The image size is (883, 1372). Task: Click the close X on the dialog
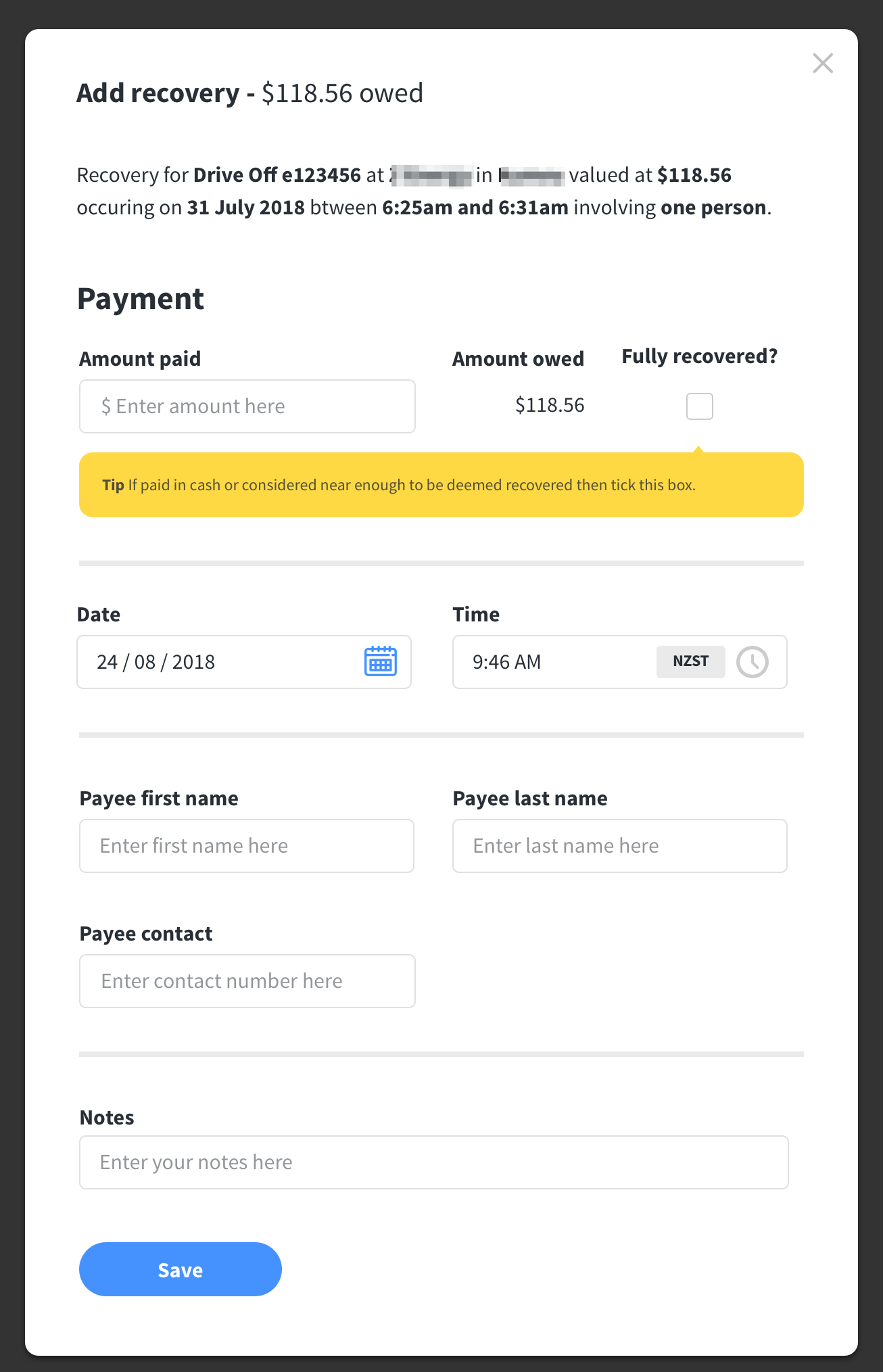click(823, 63)
